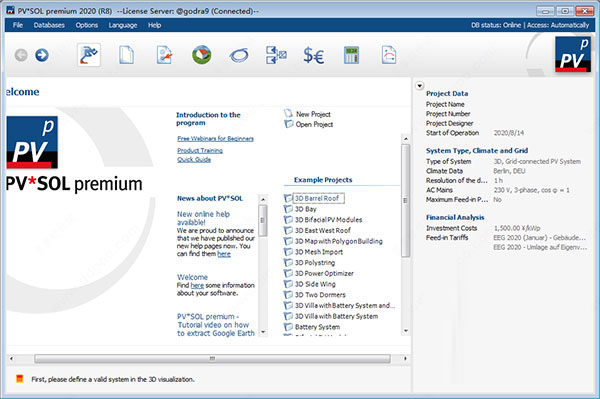Follow the Free Webinars for Beginners link
This screenshot has width=600, height=399.
tap(215, 138)
